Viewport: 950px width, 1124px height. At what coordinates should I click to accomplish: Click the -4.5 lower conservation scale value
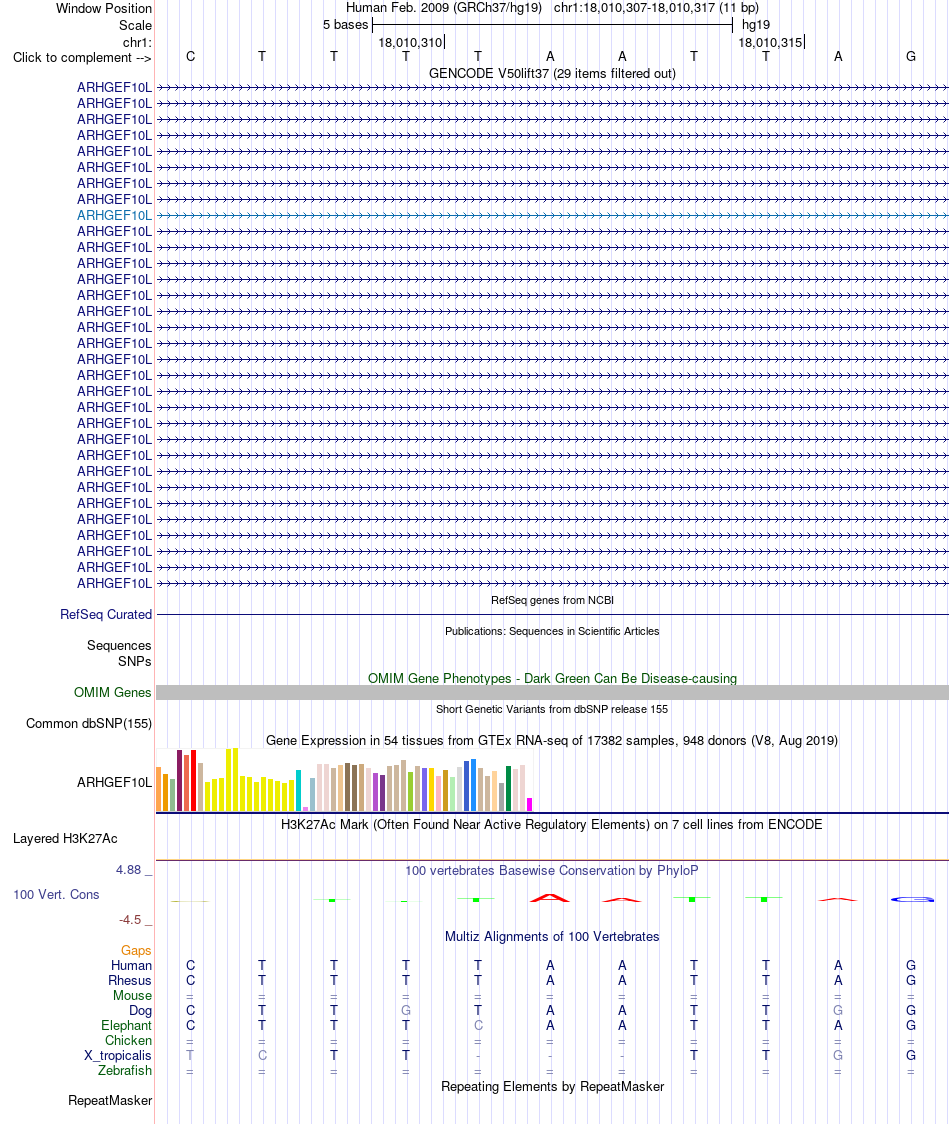(x=130, y=920)
